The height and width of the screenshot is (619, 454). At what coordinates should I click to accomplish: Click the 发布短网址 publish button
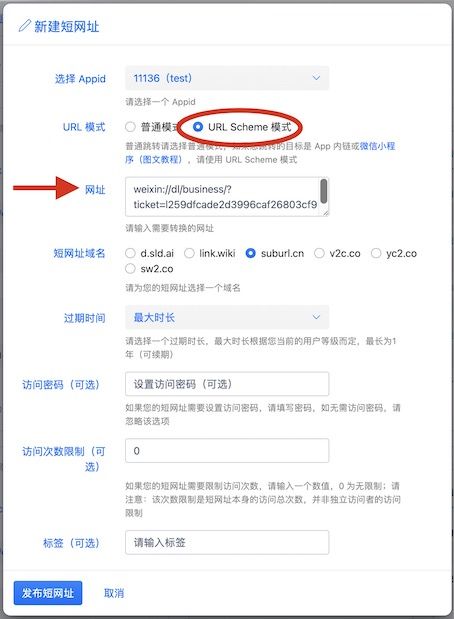pyautogui.click(x=48, y=593)
